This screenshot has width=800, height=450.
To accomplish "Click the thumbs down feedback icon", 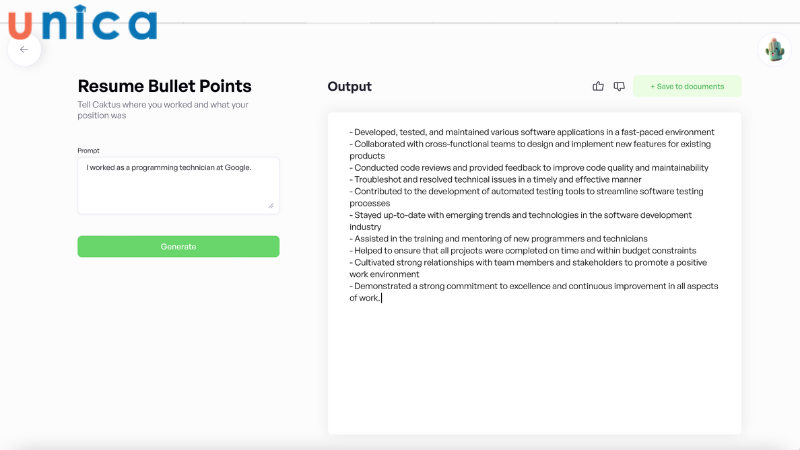I will [619, 86].
